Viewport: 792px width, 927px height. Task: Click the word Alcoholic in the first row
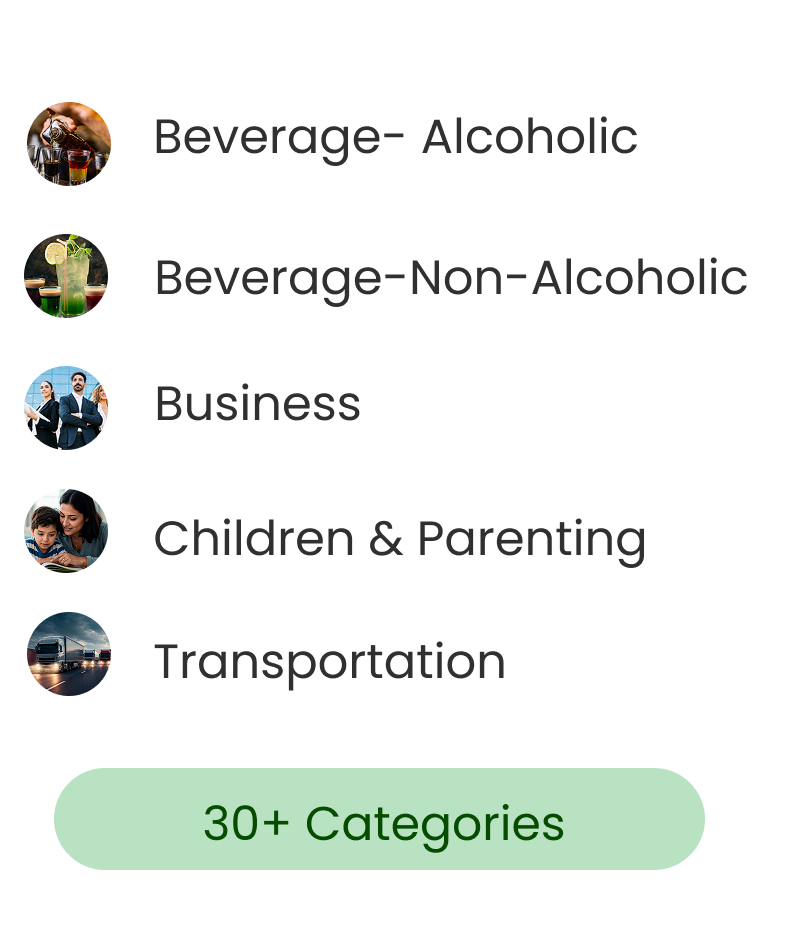coord(529,137)
